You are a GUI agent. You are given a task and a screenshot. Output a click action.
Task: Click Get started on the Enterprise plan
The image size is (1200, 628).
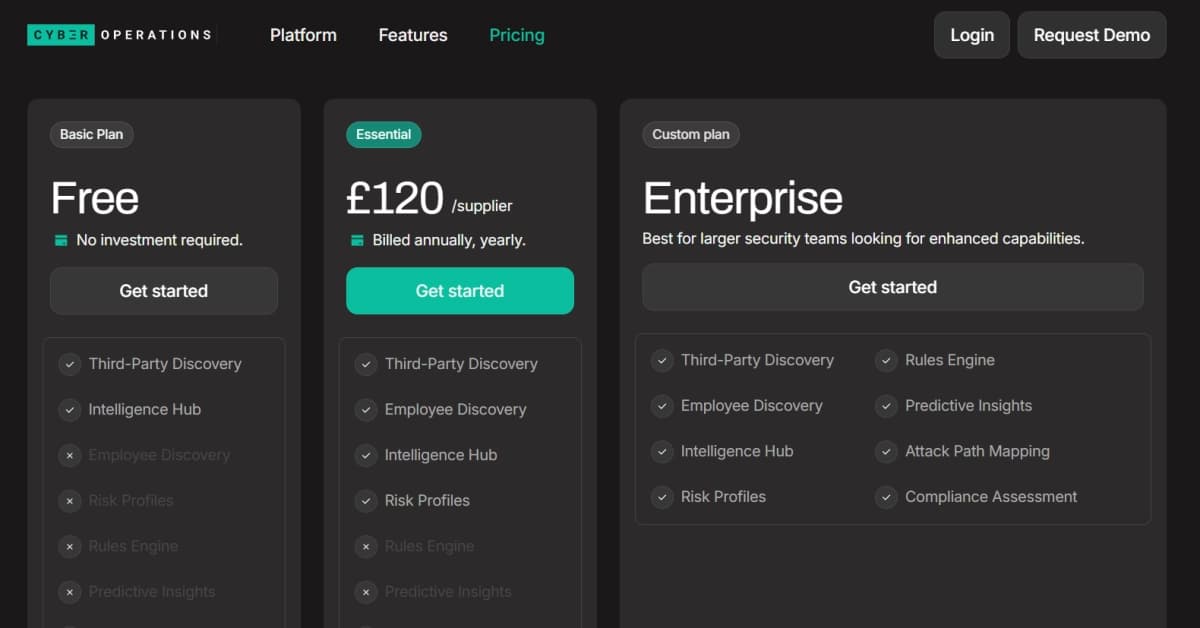click(x=892, y=287)
